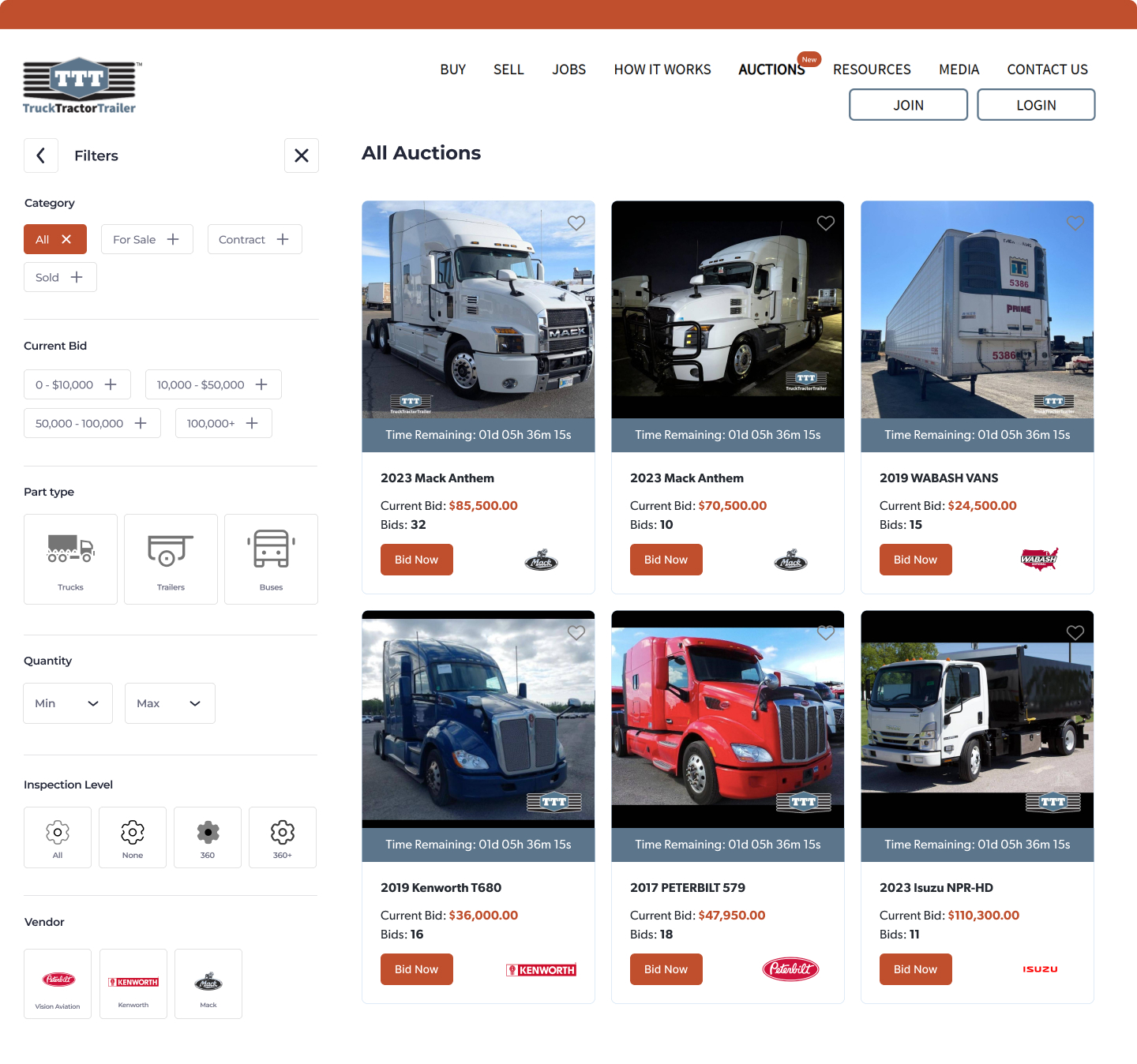Viewport: 1137px width, 1064px height.
Task: Open the MEDIA nav item
Action: [x=959, y=69]
